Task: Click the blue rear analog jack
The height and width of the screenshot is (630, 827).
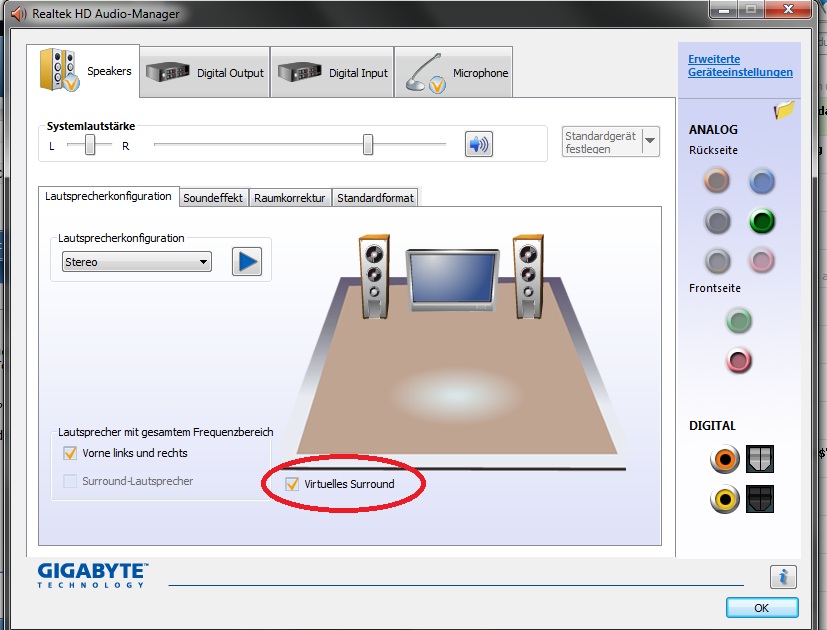Action: click(x=762, y=182)
